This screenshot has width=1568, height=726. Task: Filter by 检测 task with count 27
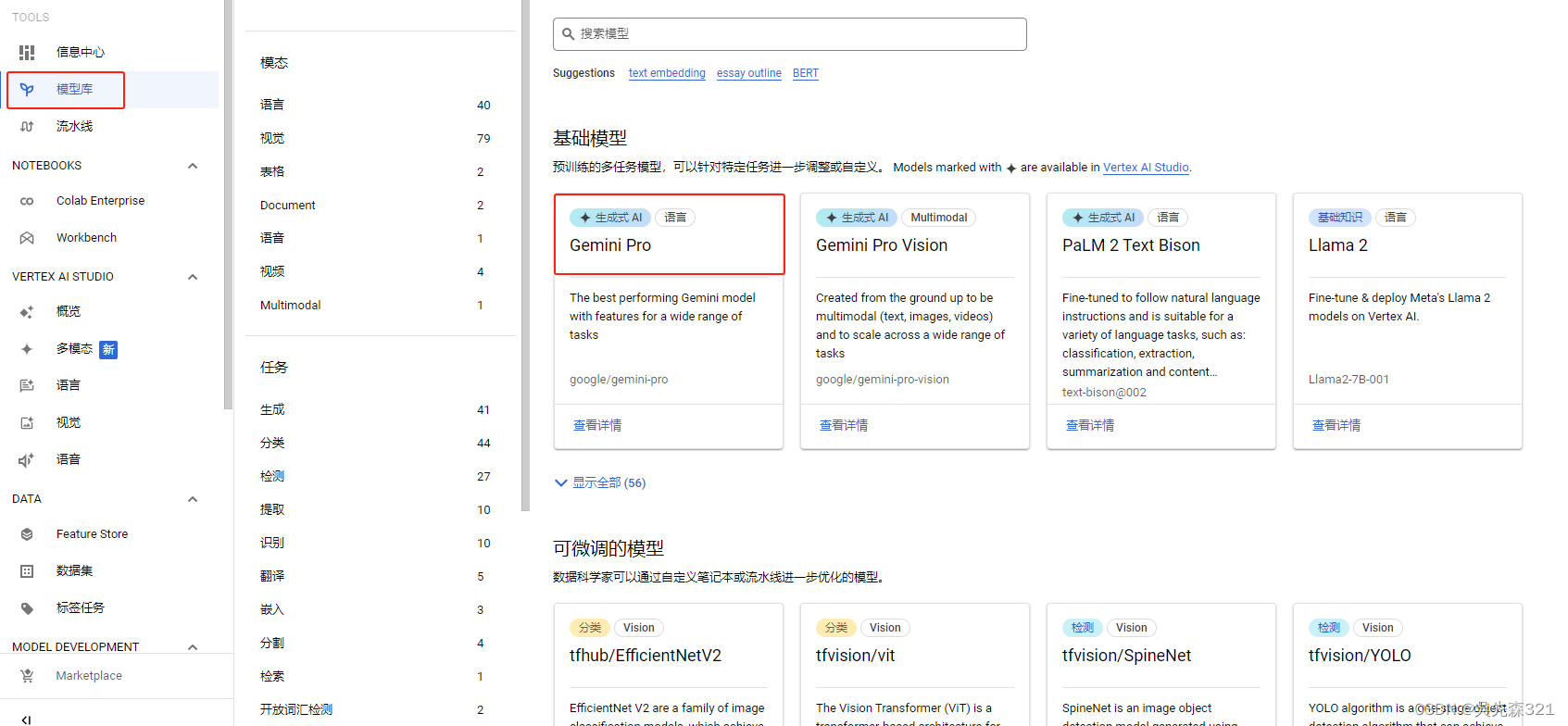375,477
